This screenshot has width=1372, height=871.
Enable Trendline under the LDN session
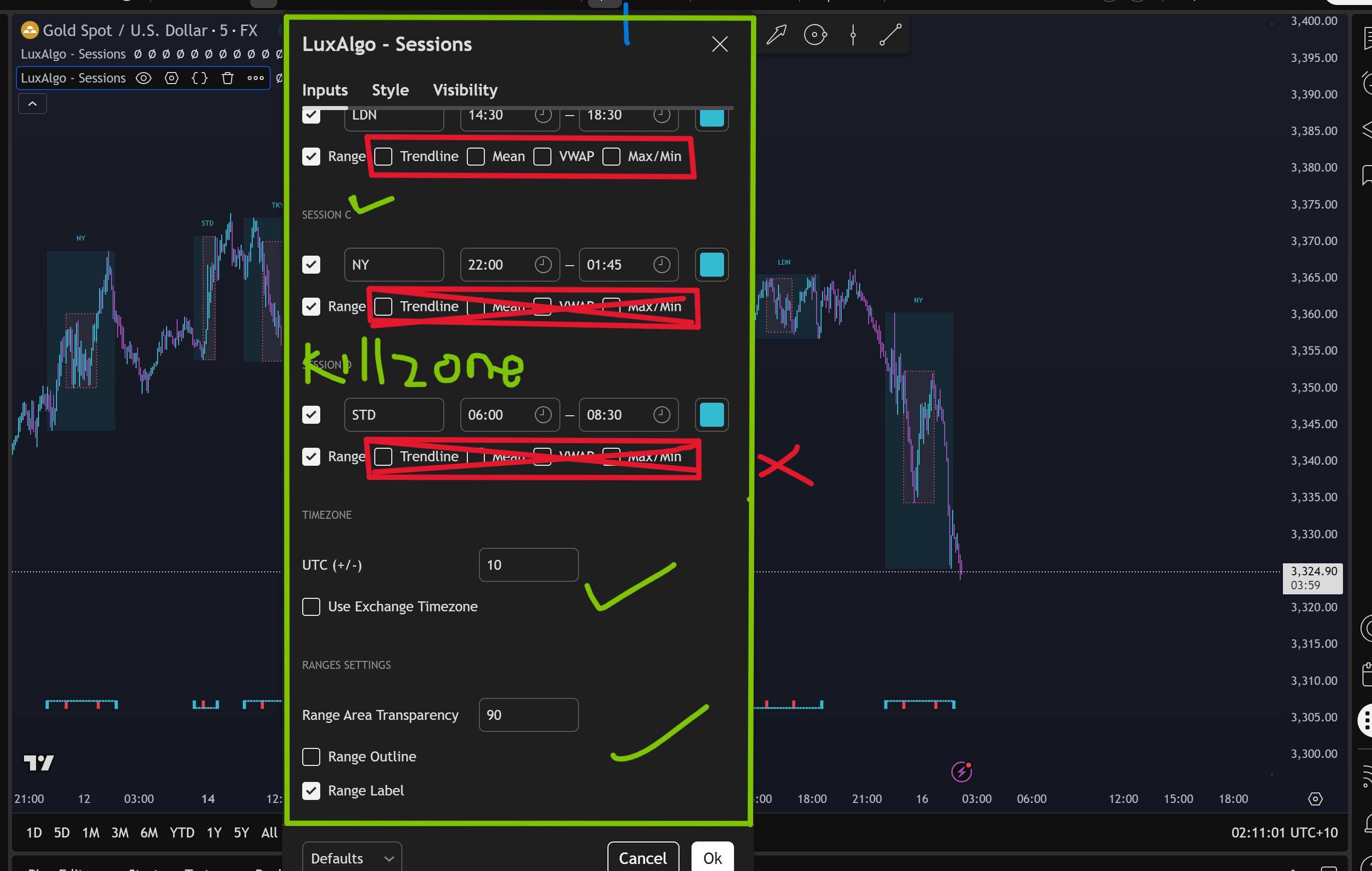383,156
